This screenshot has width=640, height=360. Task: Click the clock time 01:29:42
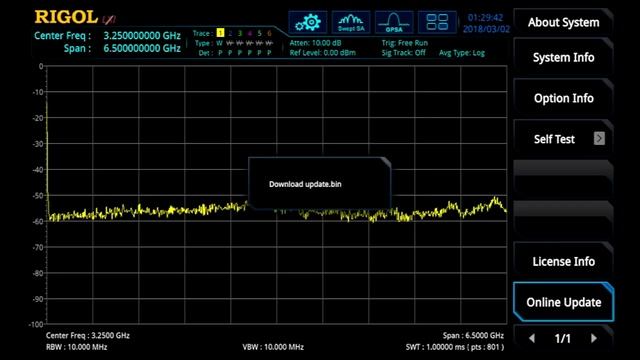485,18
